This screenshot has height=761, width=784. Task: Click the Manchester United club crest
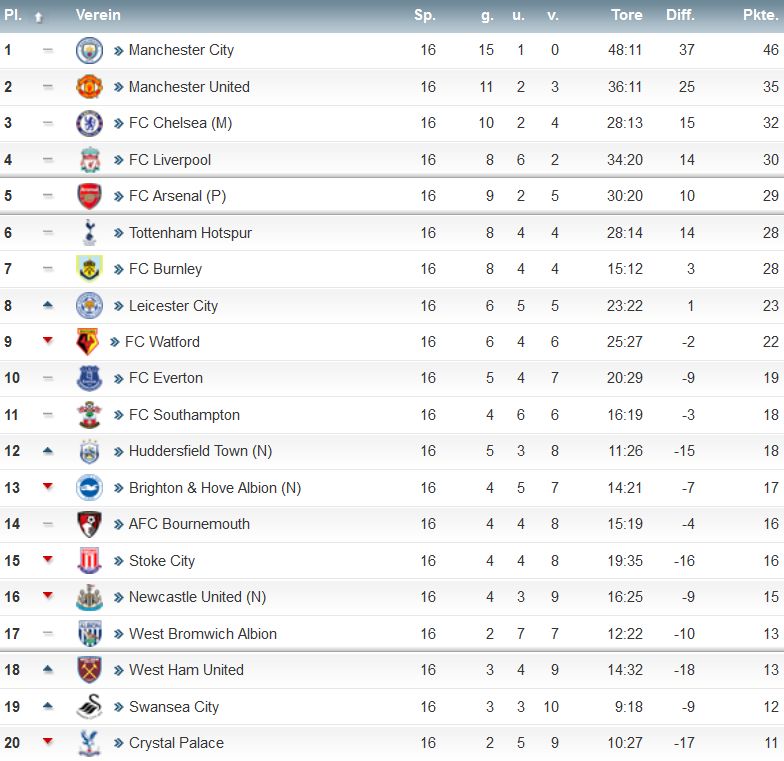pos(90,86)
